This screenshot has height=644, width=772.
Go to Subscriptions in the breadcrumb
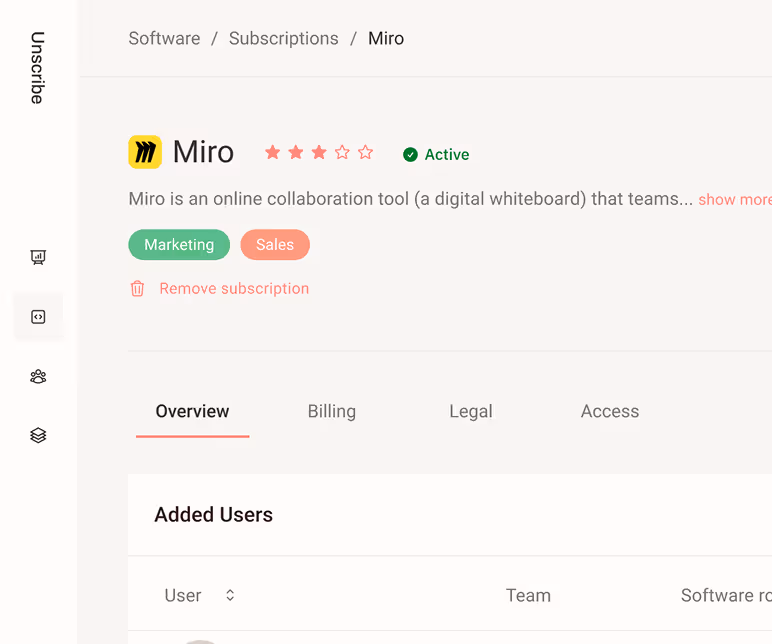[284, 38]
